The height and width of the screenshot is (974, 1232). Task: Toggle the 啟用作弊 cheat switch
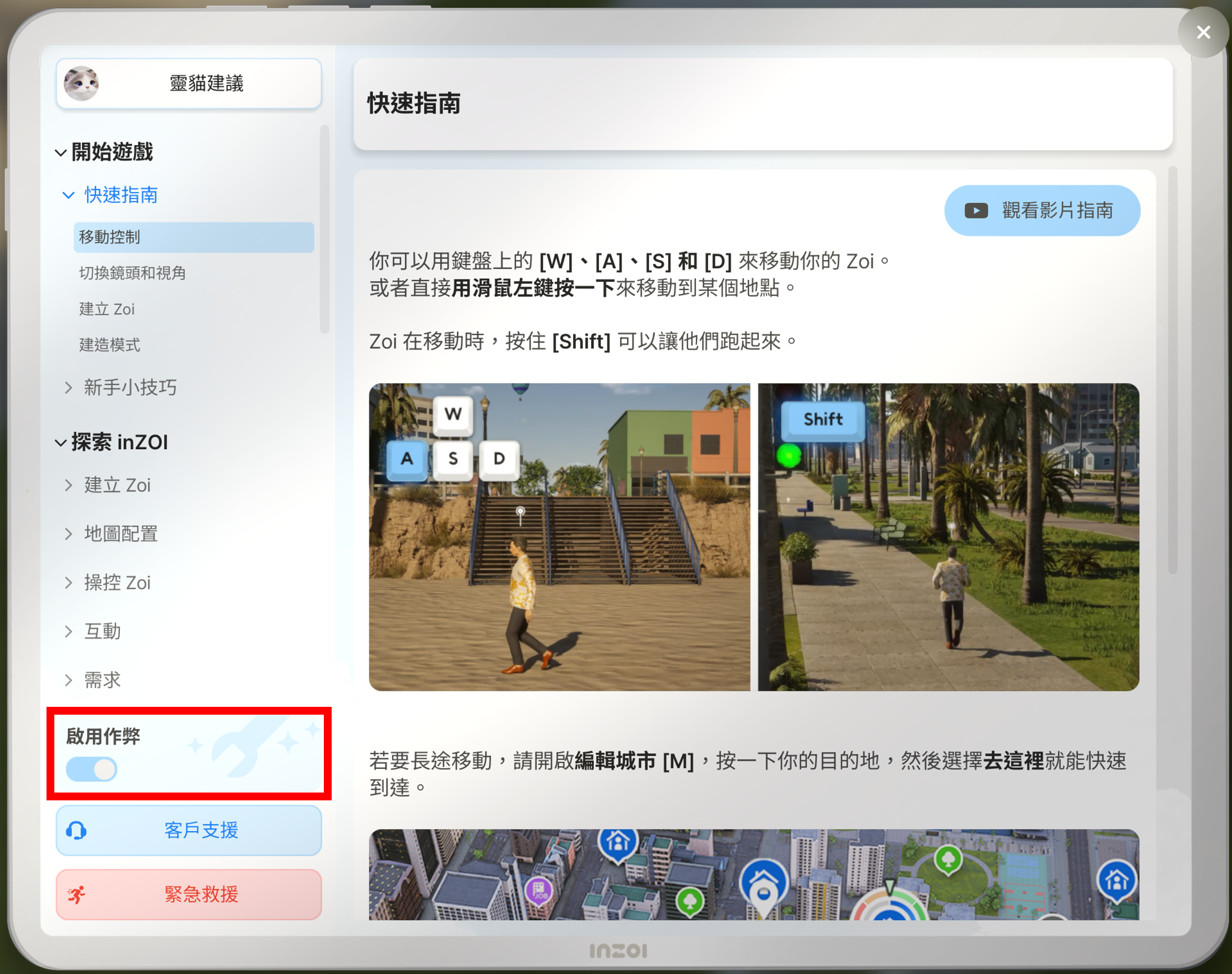click(92, 769)
